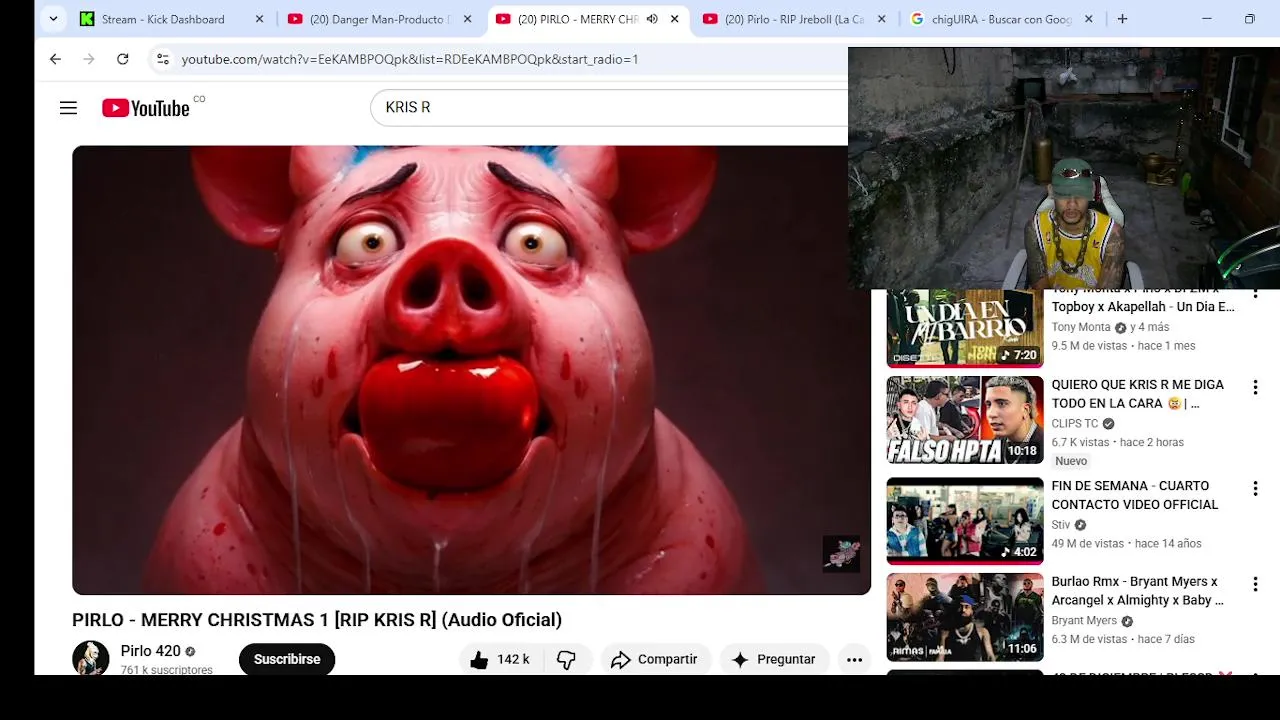Image resolution: width=1280 pixels, height=720 pixels.
Task: Click the video title PIRLO - MERRY CHRISTMAS 1
Action: click(x=317, y=620)
